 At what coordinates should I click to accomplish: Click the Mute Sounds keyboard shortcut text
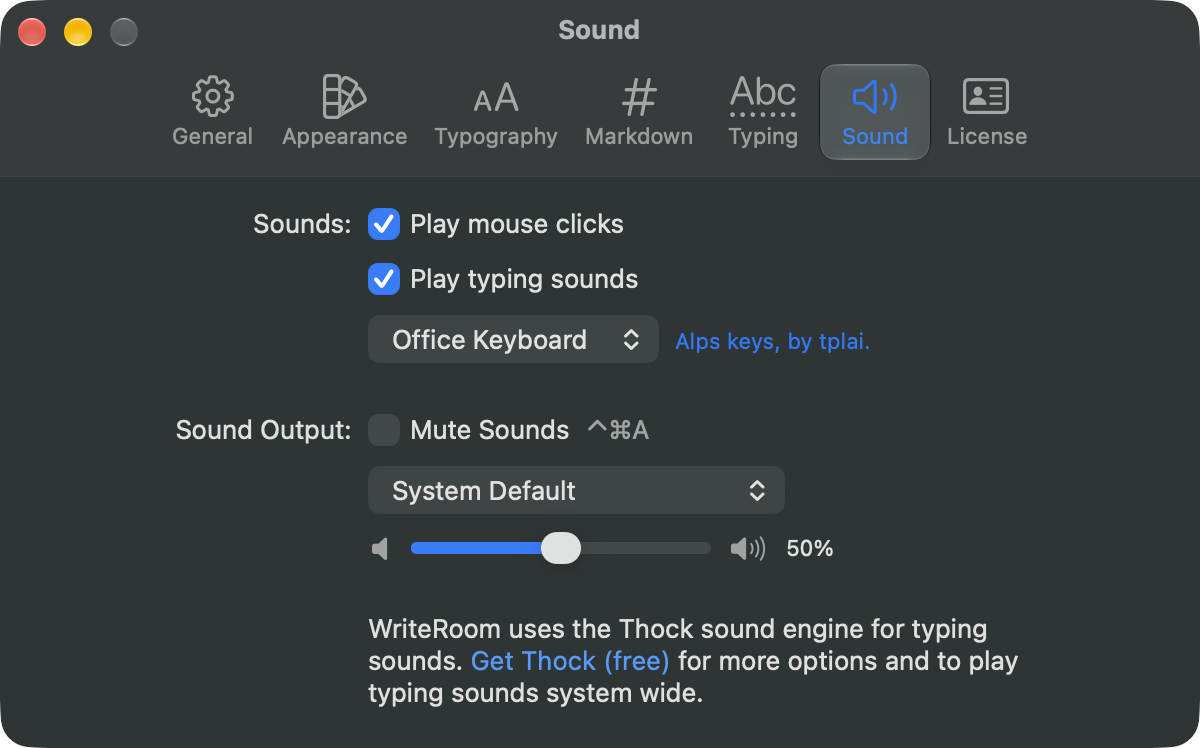tap(618, 430)
